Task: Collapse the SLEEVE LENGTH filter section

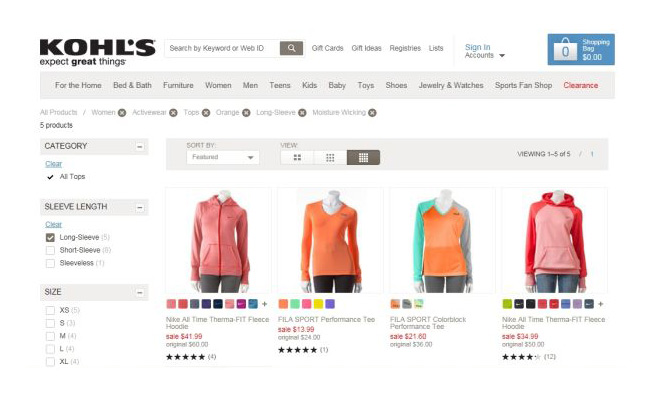Action: 140,207
